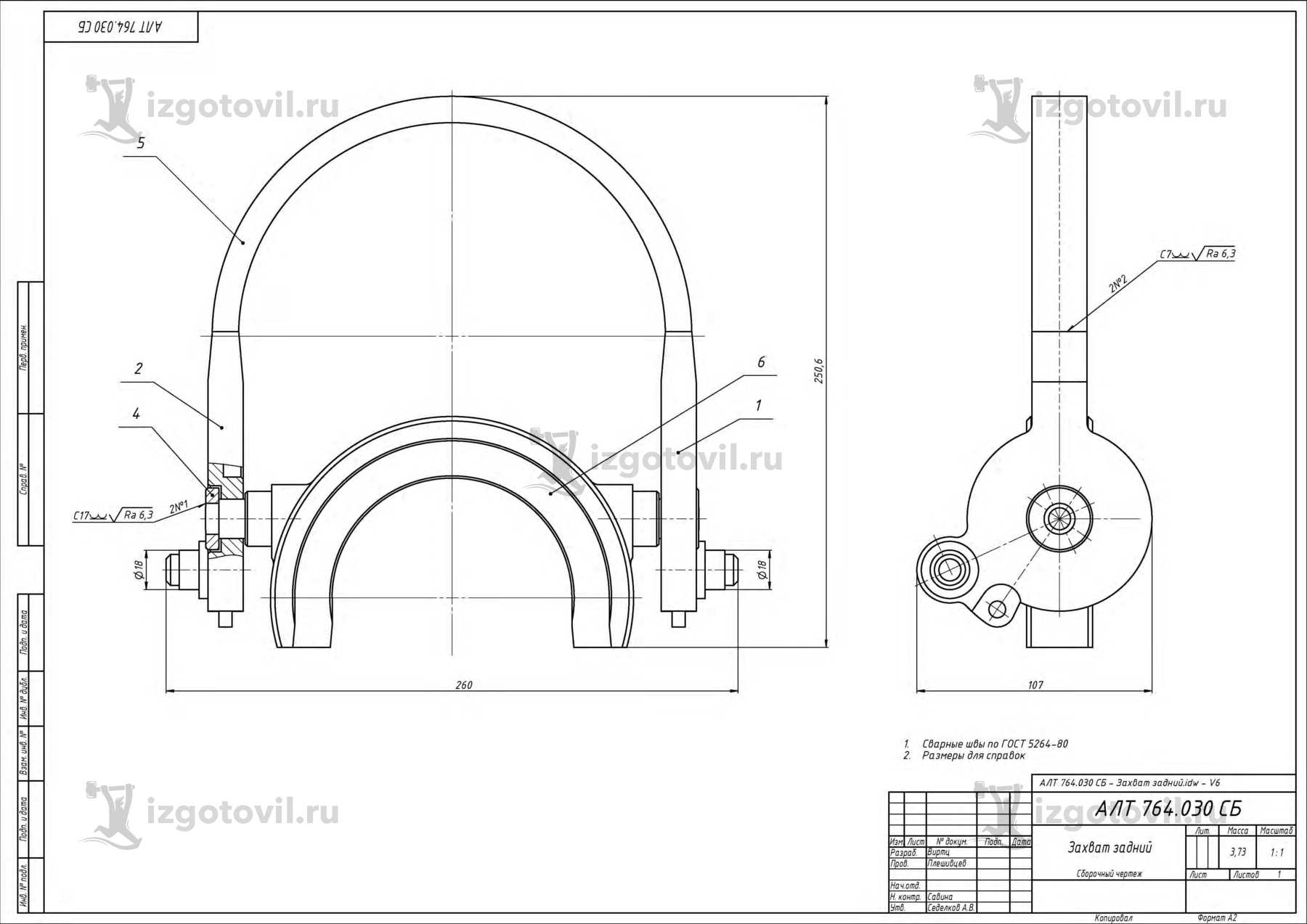This screenshot has width=1307, height=924.
Task: Click the Ø18 dimension below the С17 weld symbol
Action: point(139,570)
